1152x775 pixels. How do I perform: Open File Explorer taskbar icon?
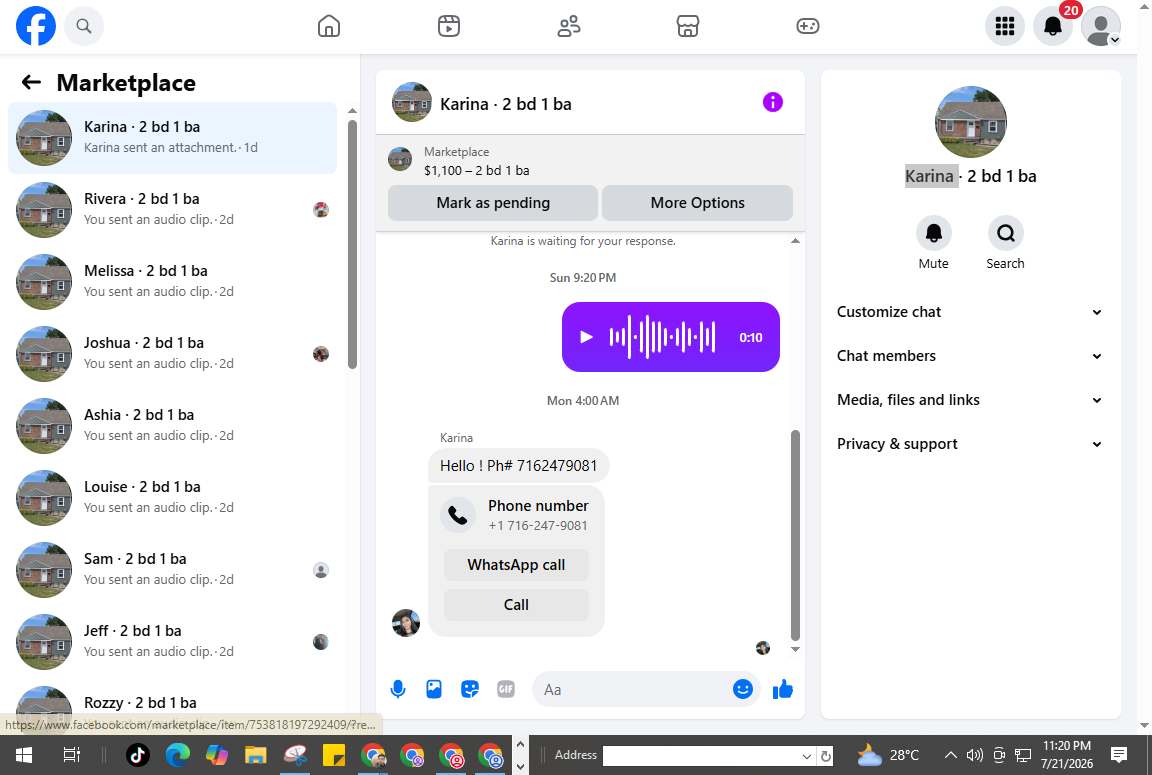click(x=256, y=755)
